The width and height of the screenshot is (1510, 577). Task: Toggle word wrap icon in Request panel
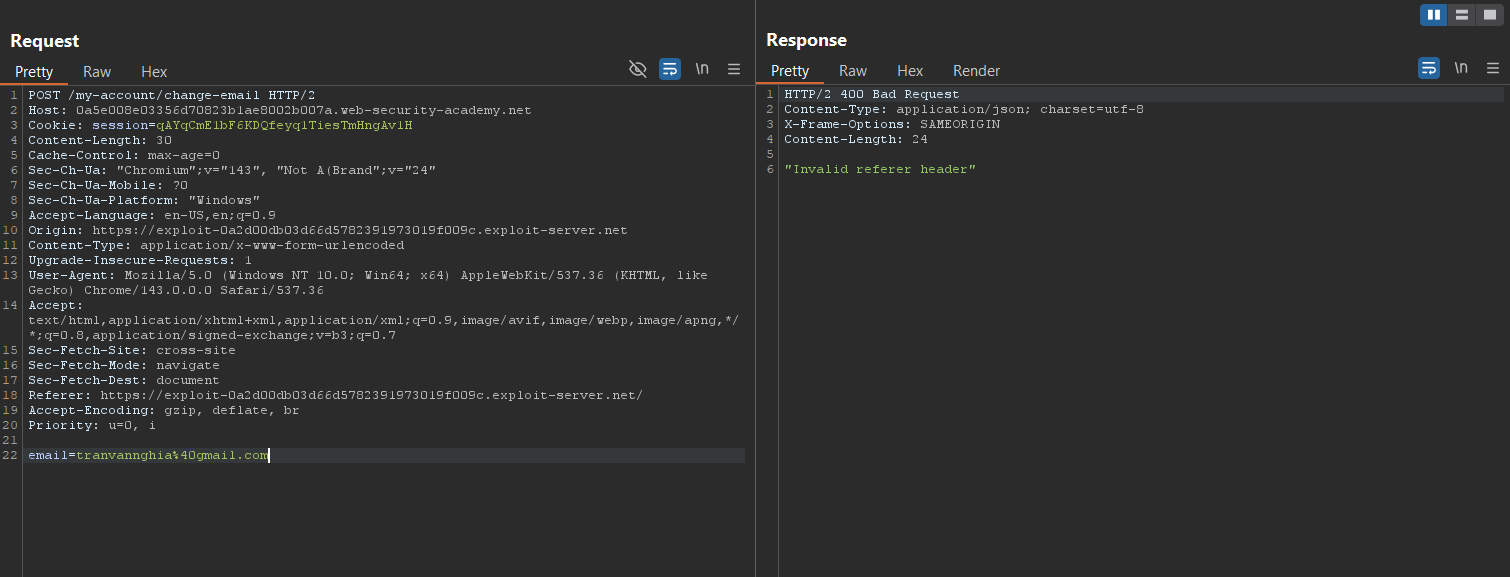coord(670,69)
